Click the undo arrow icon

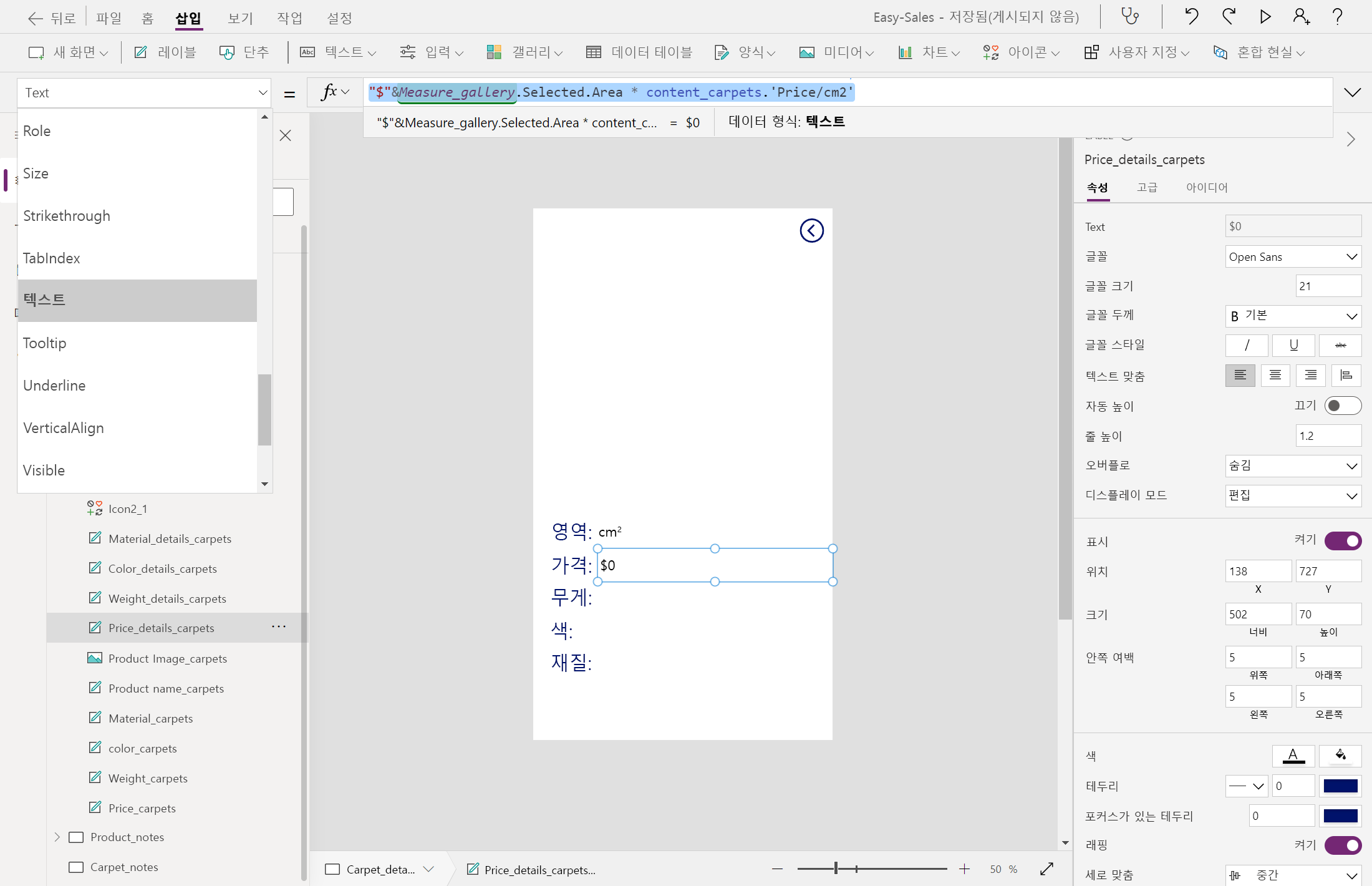pos(1191,16)
